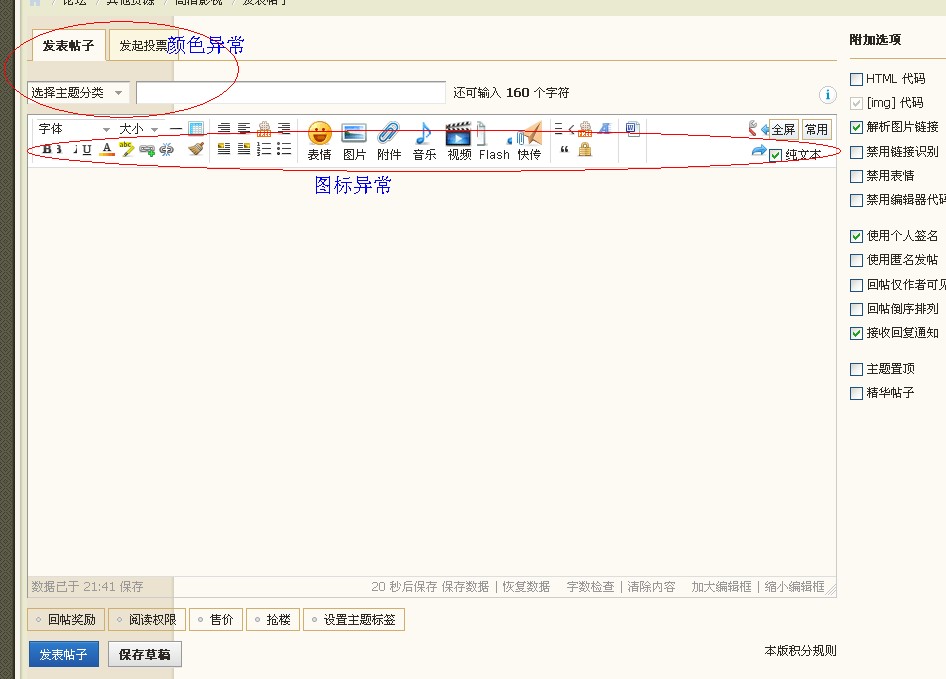Click the 保存数据 link
Viewport: 946px width, 679px height.
[x=465, y=587]
